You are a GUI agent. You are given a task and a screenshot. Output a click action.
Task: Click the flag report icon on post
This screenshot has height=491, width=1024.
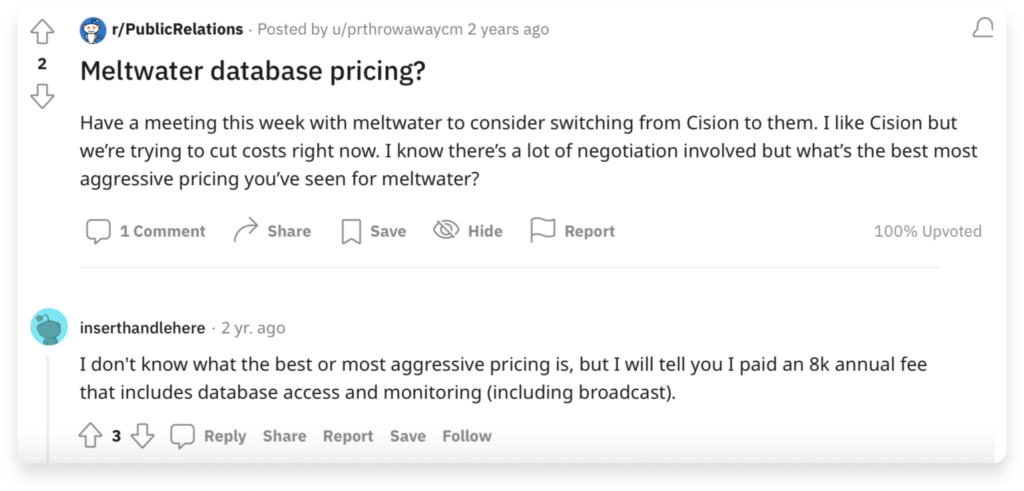coord(542,231)
